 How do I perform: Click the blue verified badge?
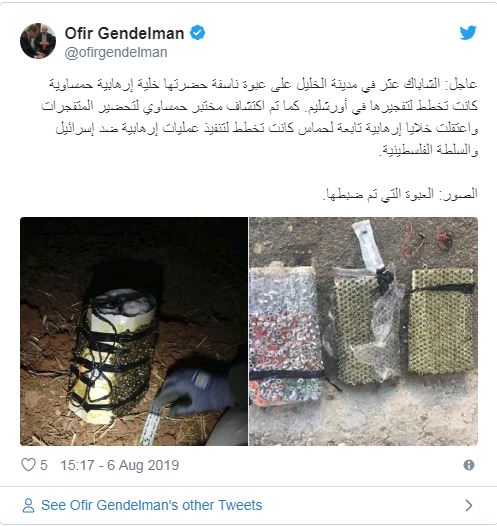pos(198,33)
